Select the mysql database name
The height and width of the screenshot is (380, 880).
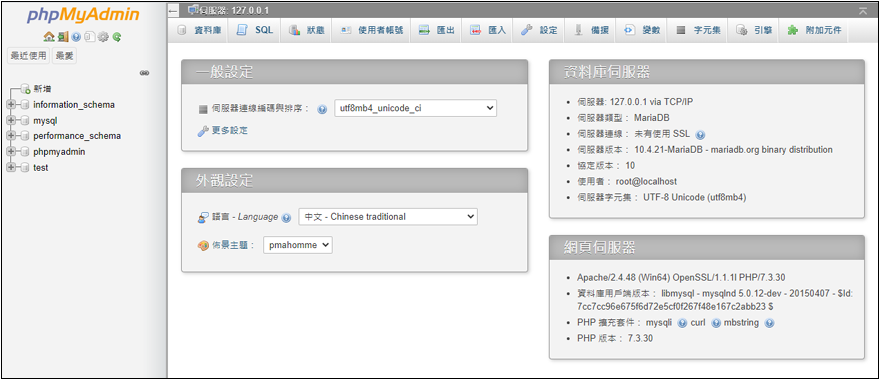point(45,121)
